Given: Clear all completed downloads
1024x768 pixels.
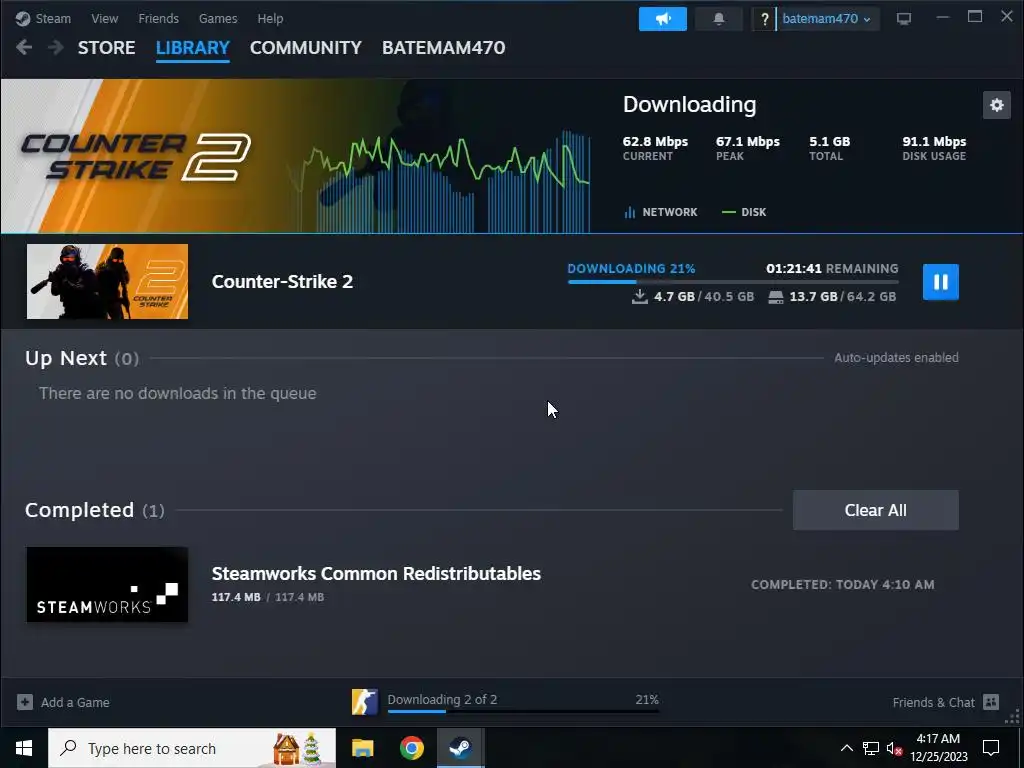Looking at the screenshot, I should (x=876, y=510).
